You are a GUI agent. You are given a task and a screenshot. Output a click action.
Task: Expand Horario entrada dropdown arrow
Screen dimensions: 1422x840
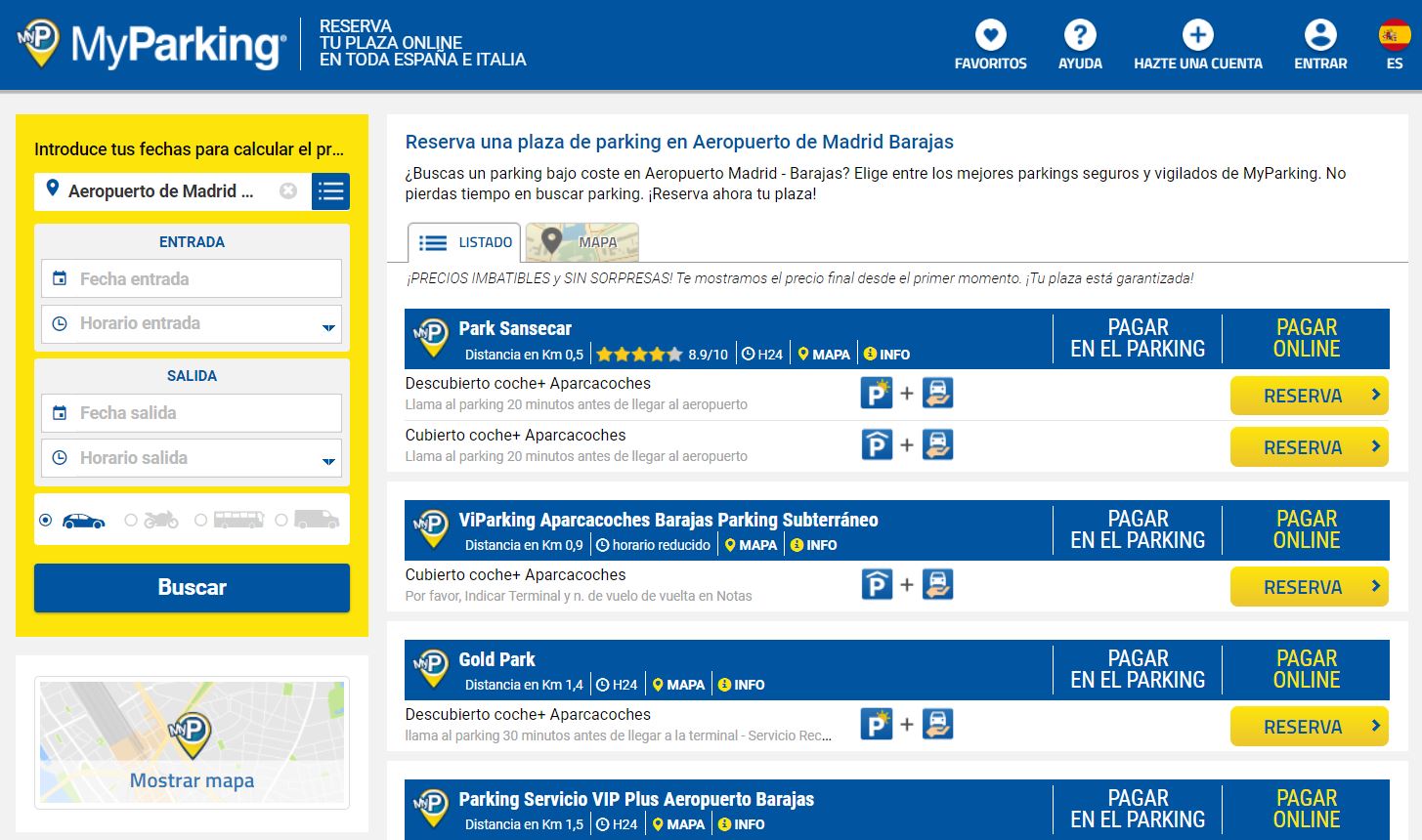click(328, 328)
